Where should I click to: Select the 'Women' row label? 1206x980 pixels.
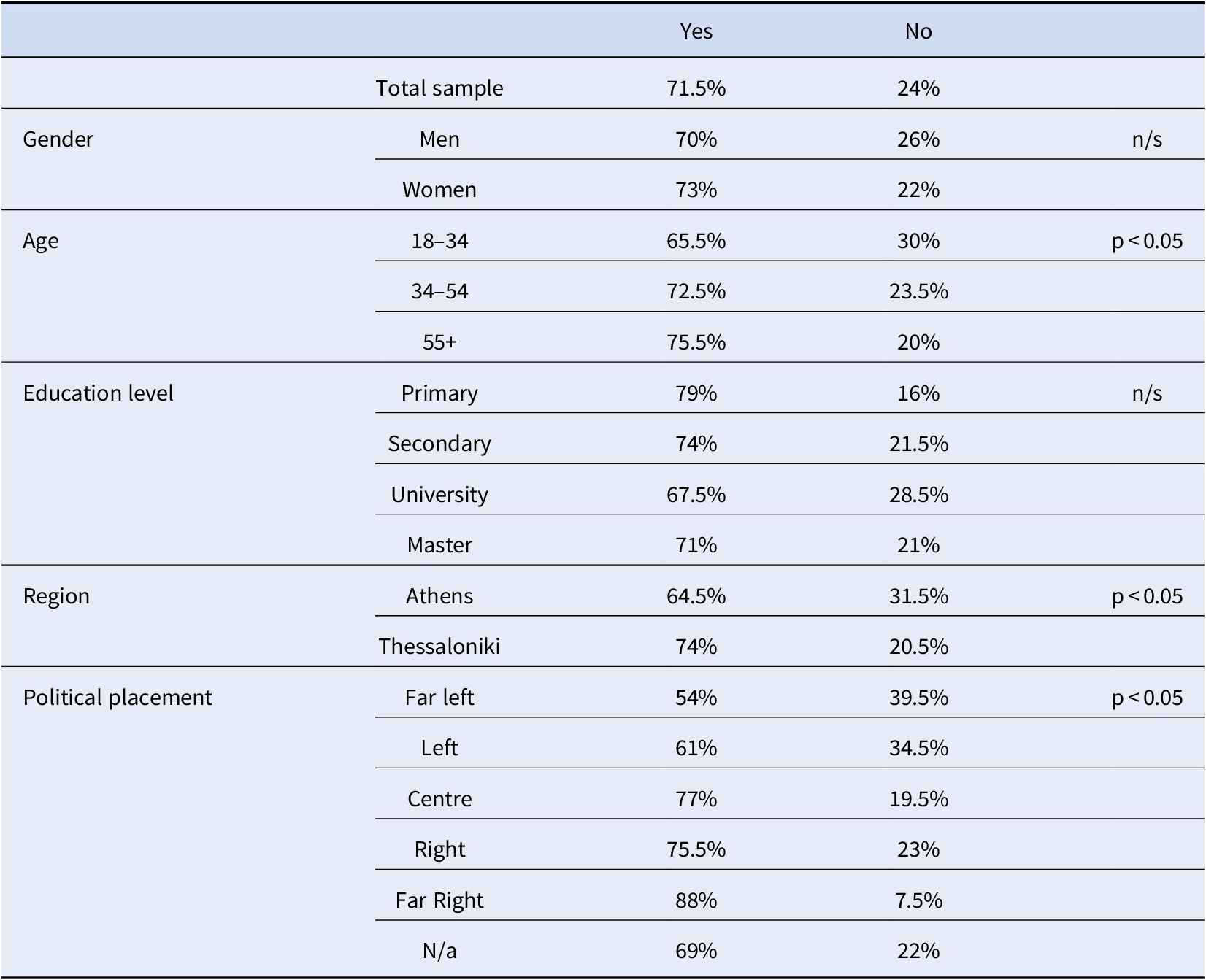coord(439,190)
